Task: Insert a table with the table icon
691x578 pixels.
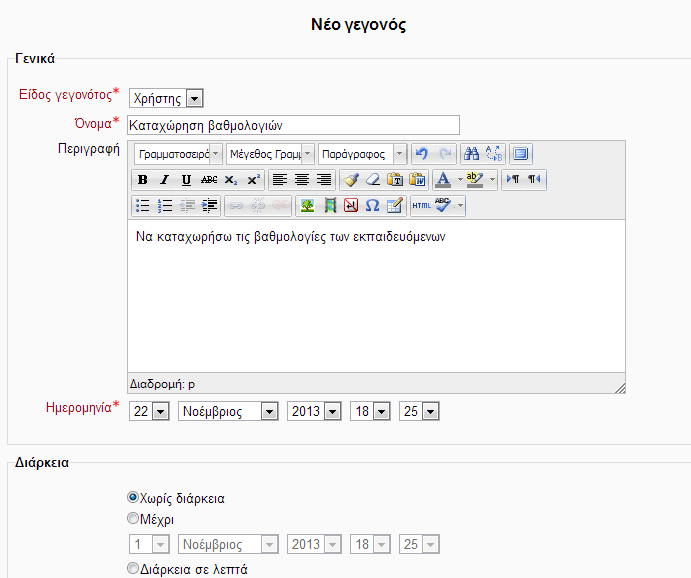Action: point(395,206)
